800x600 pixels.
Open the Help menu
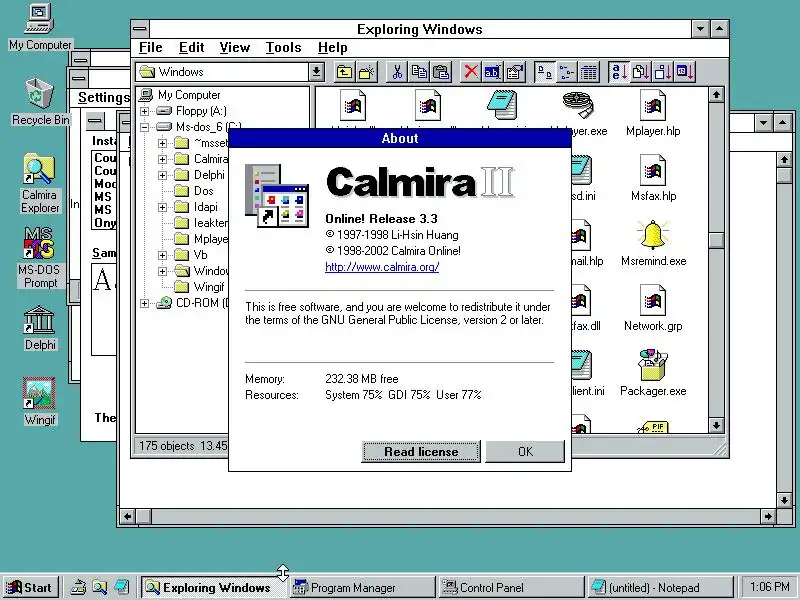coord(333,47)
